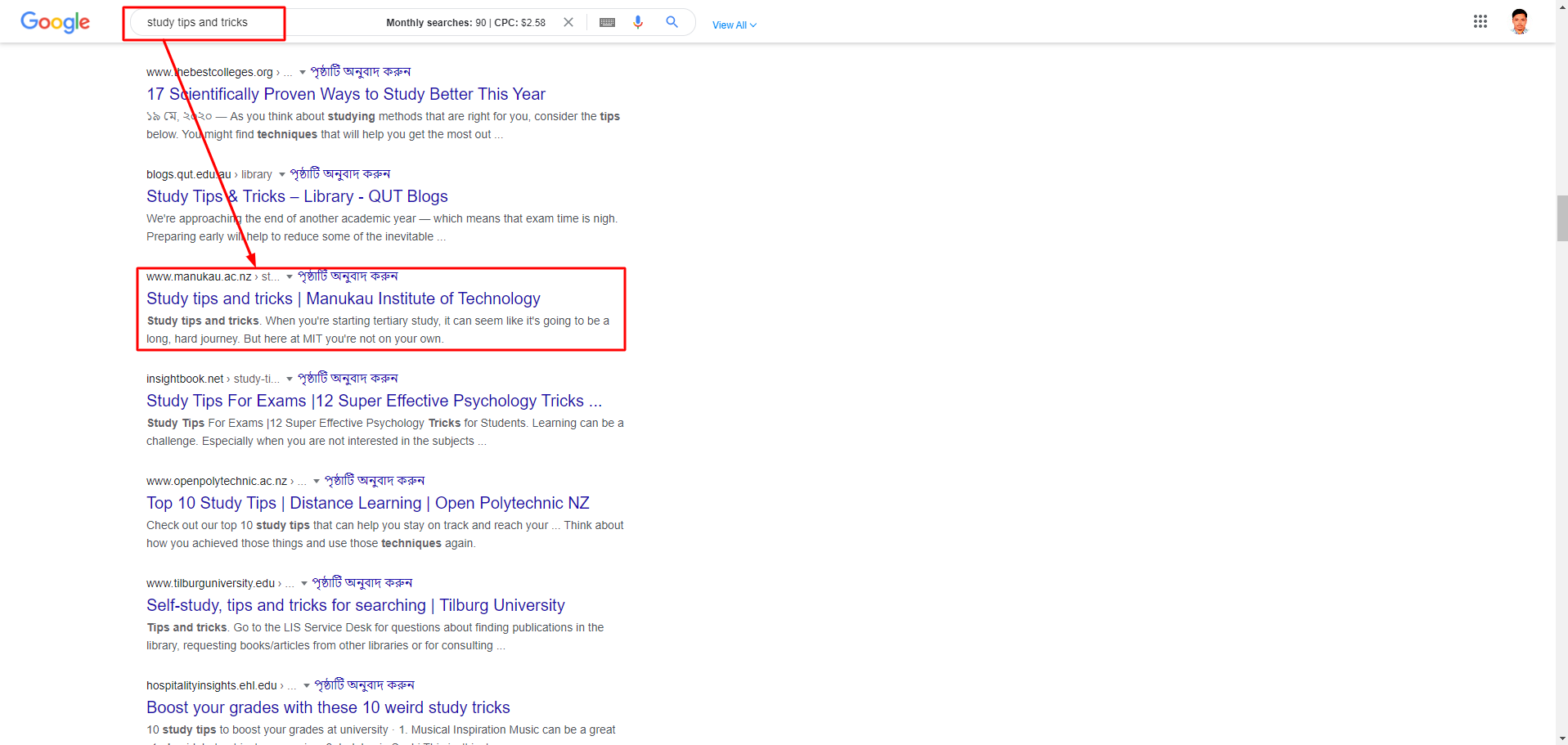Open 'Boost your grades with 10 weird study tricks'
The image size is (1568, 745).
327,707
